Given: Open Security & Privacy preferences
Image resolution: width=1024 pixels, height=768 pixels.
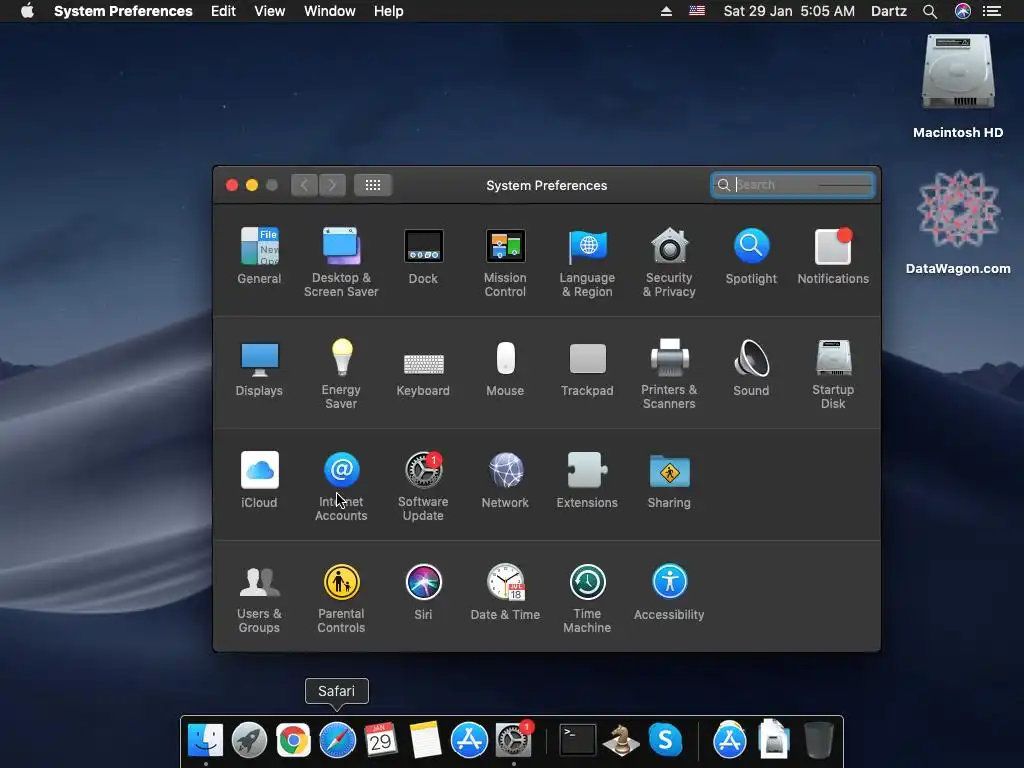Looking at the screenshot, I should click(x=669, y=262).
